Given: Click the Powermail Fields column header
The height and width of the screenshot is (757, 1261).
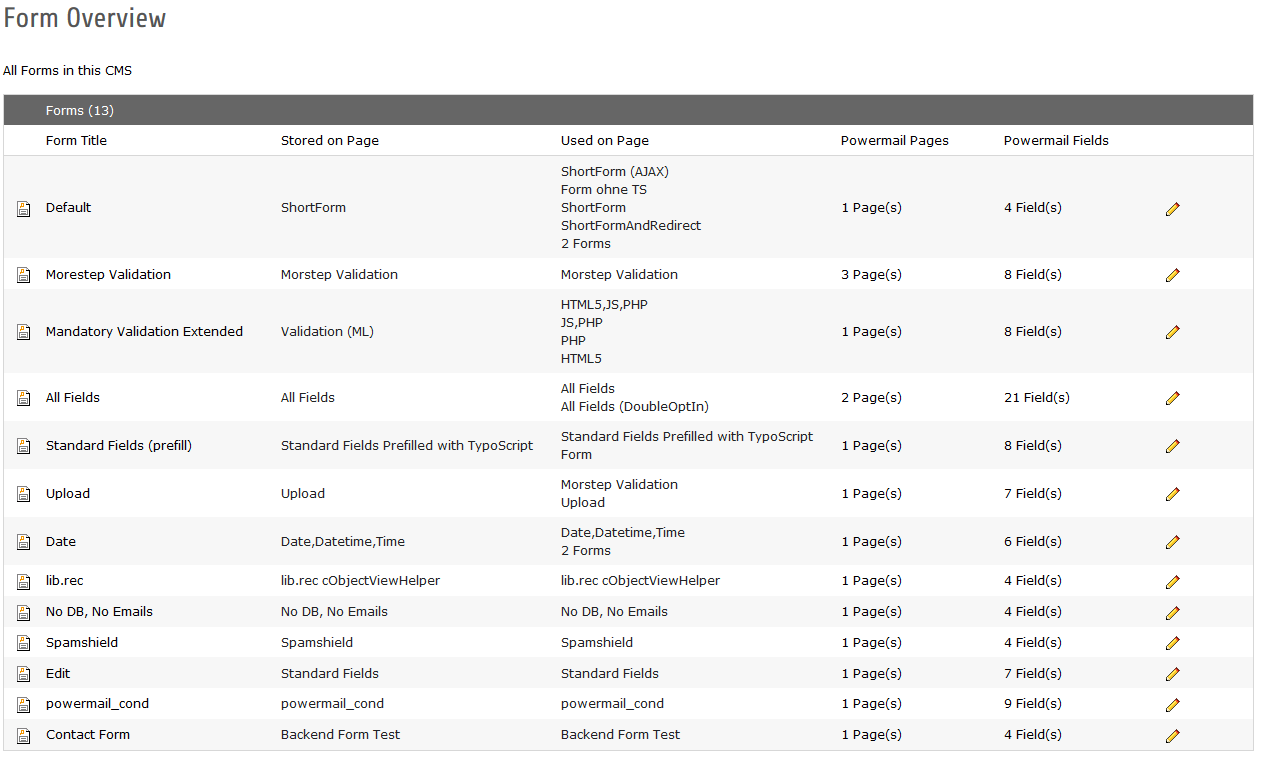Looking at the screenshot, I should pyautogui.click(x=1056, y=141).
